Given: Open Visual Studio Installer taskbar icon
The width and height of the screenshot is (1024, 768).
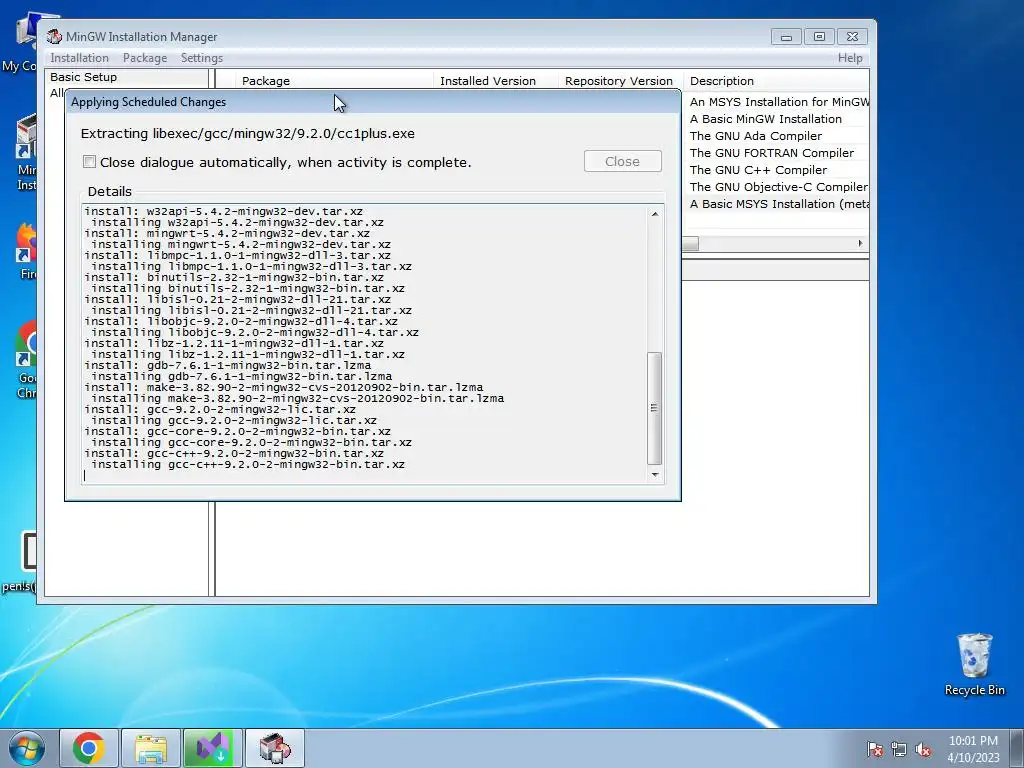Looking at the screenshot, I should (213, 748).
